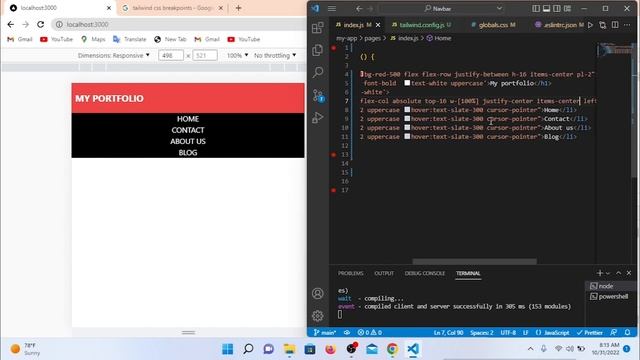Close the terminal panel

pyautogui.click(x=629, y=273)
